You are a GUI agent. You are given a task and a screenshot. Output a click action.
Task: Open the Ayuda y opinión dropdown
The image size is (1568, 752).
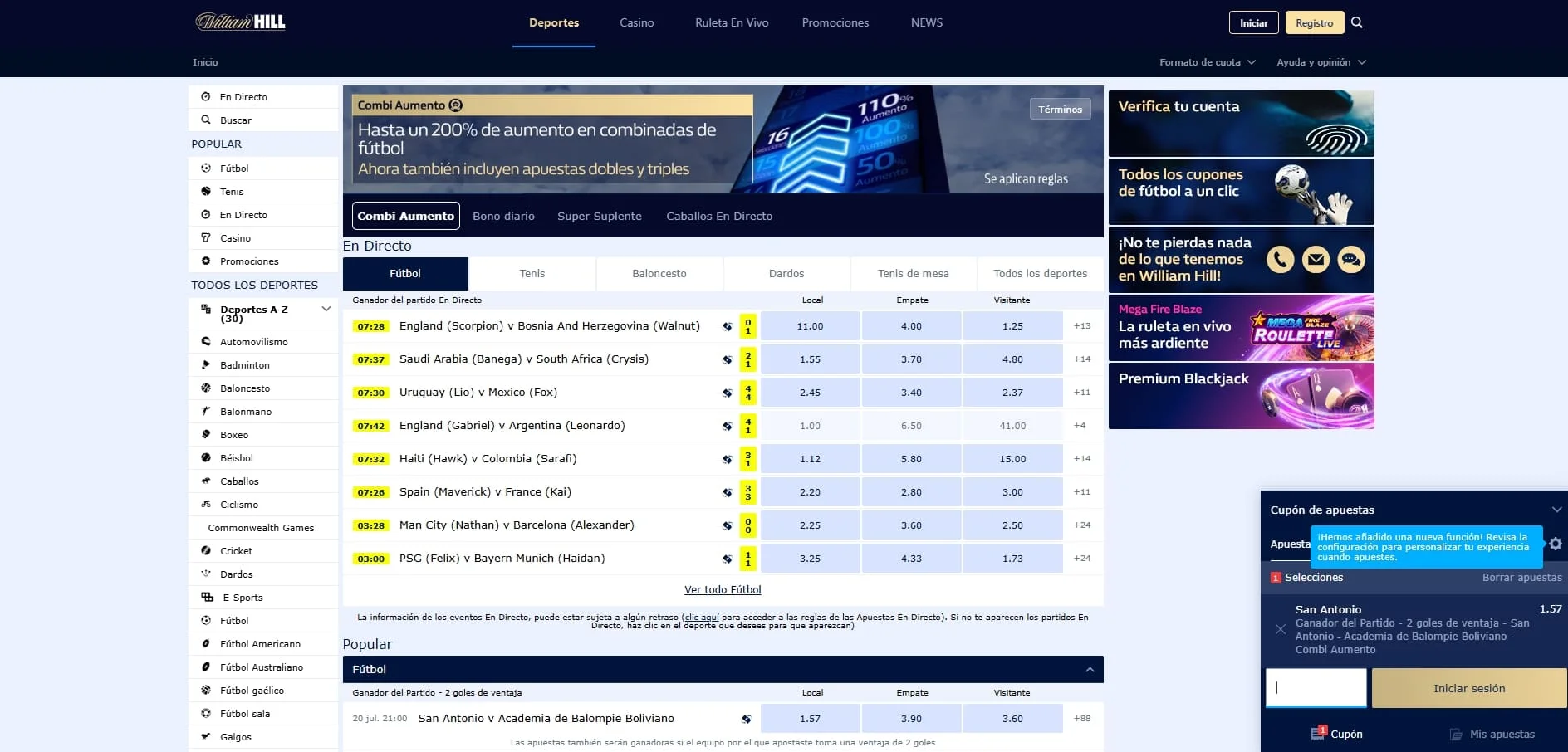pos(1321,62)
